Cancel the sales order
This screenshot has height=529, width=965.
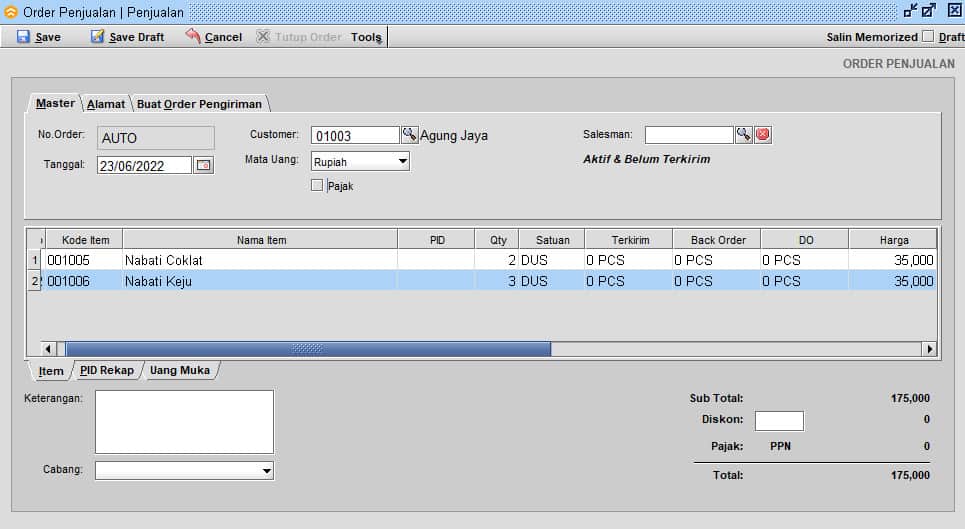[214, 37]
